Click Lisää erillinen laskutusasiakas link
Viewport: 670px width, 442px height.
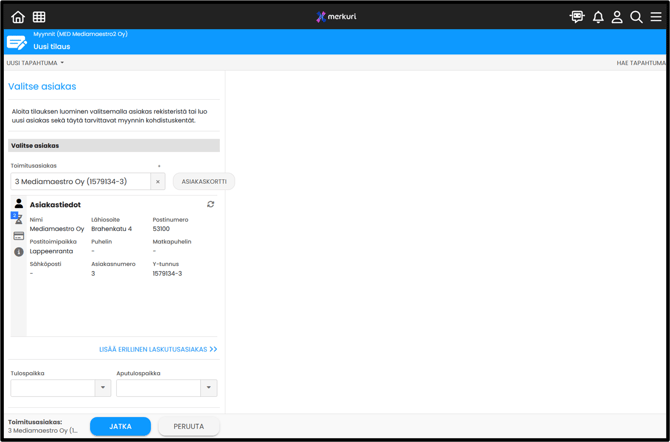(158, 350)
